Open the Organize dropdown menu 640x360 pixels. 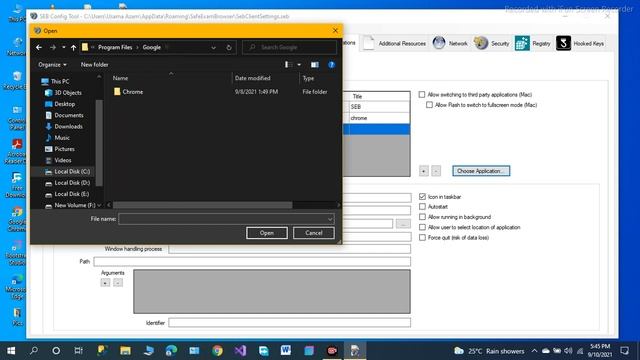pos(52,64)
